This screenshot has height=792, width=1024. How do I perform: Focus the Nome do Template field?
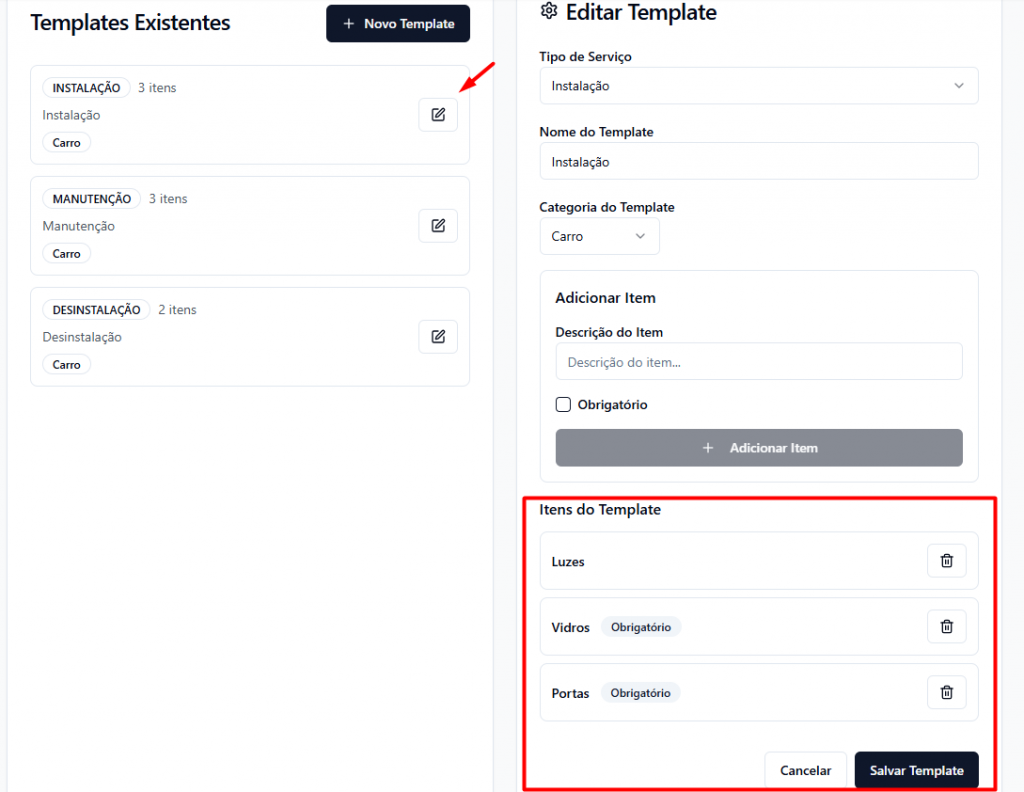pyautogui.click(x=758, y=161)
